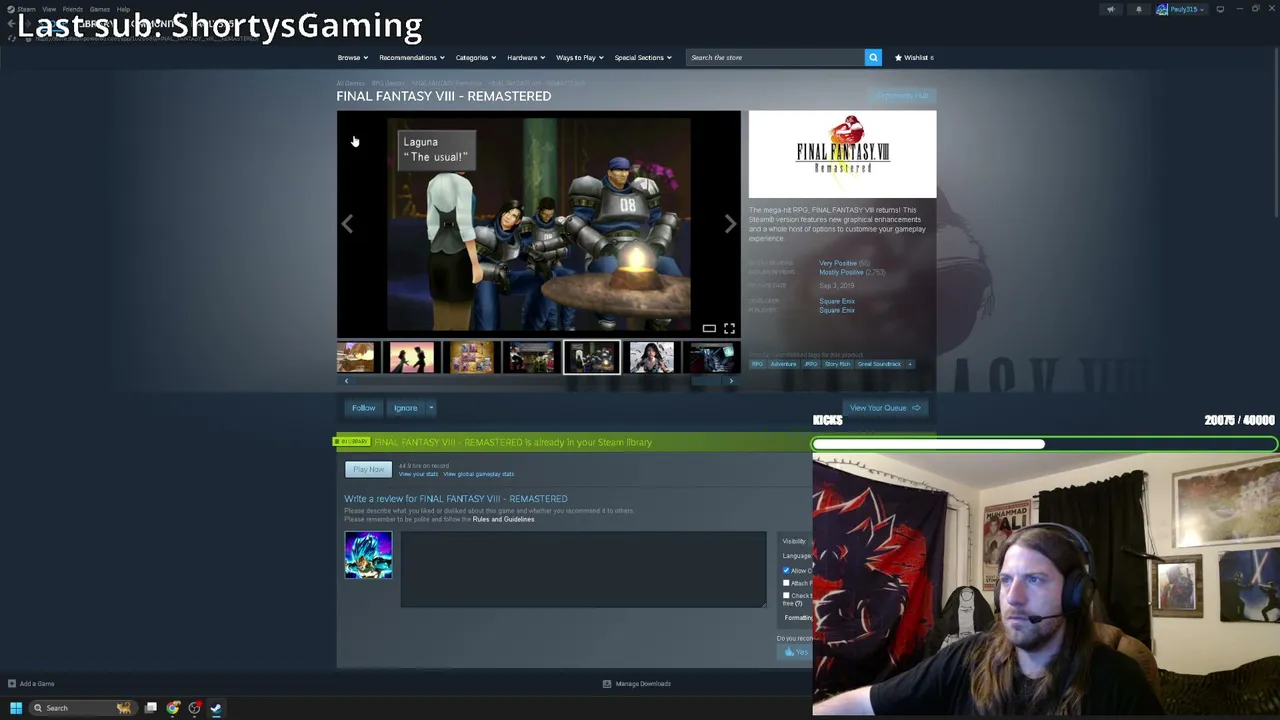
Task: Select the card game screenshot thumbnail
Action: [x=472, y=357]
